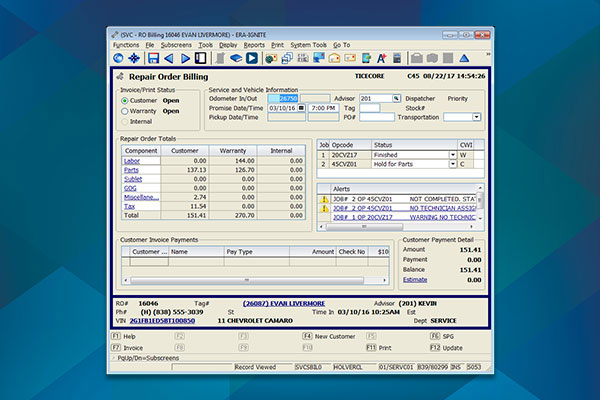Open the Subscreens menu
This screenshot has width=600, height=400.
pyautogui.click(x=175, y=45)
